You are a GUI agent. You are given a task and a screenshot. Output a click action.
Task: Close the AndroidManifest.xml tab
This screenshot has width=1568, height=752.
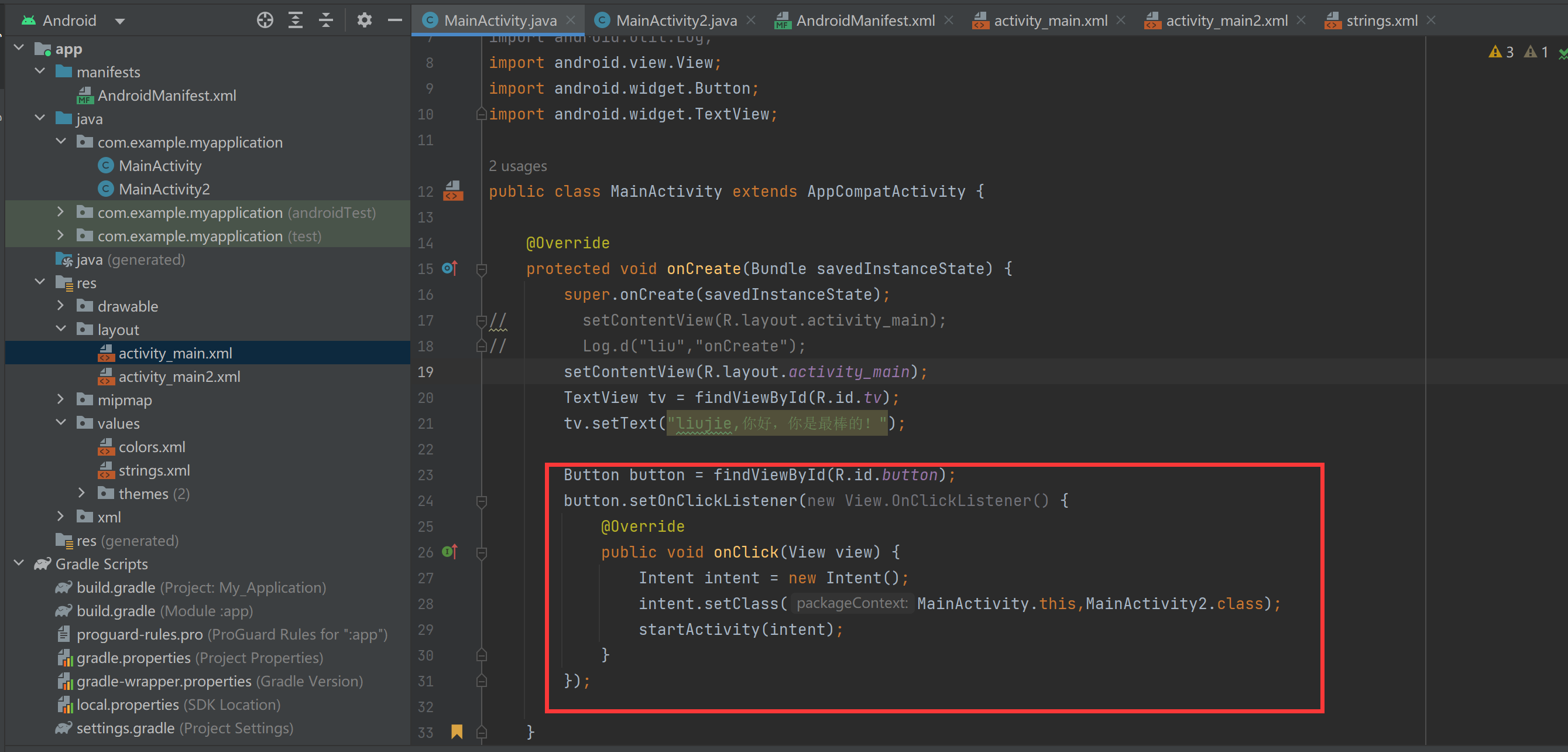(948, 20)
